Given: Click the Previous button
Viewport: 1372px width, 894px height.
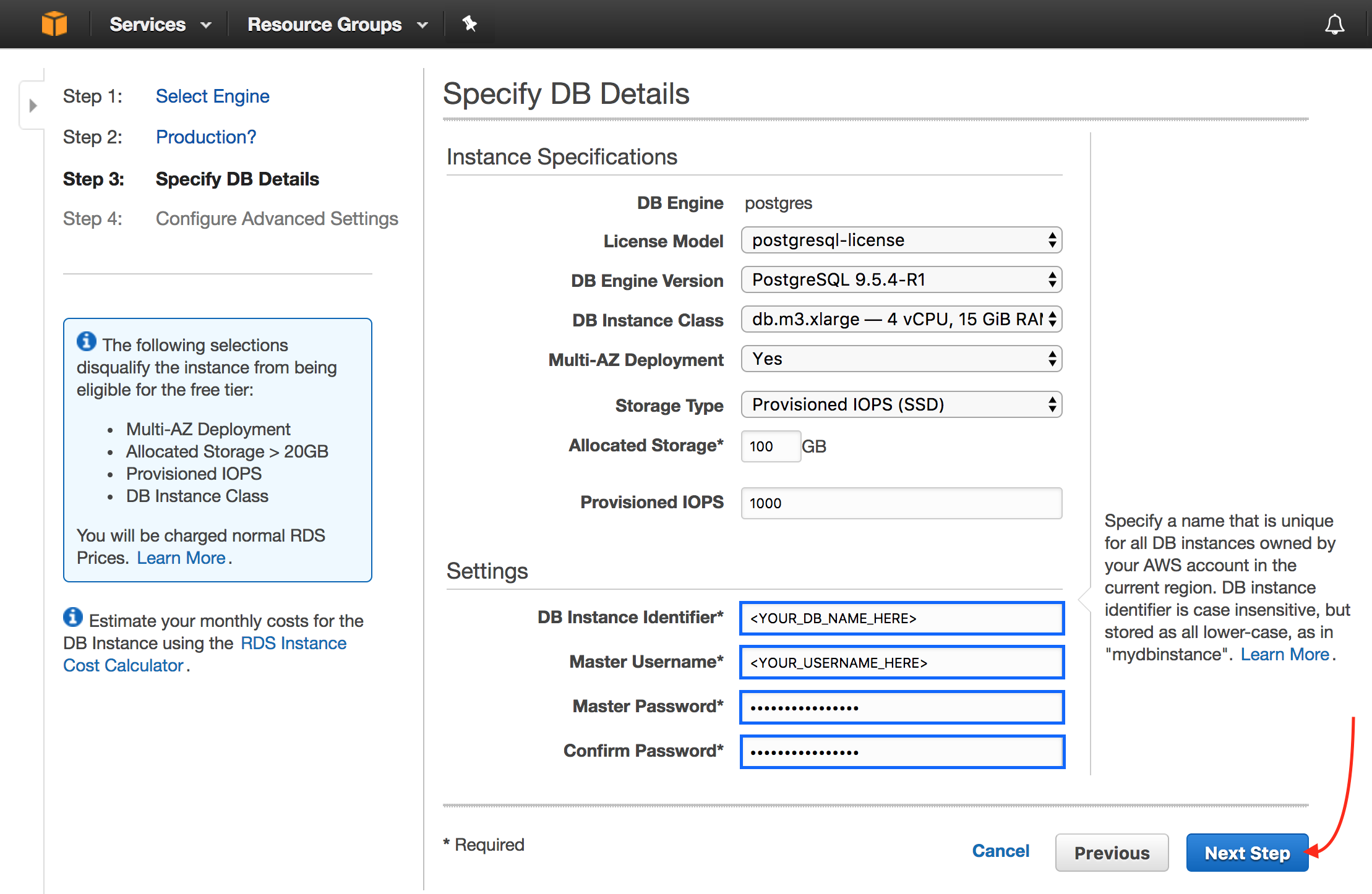Looking at the screenshot, I should click(1112, 853).
